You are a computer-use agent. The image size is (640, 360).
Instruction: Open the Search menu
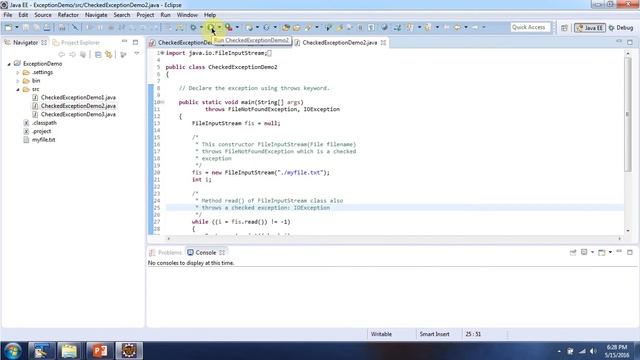click(x=122, y=15)
